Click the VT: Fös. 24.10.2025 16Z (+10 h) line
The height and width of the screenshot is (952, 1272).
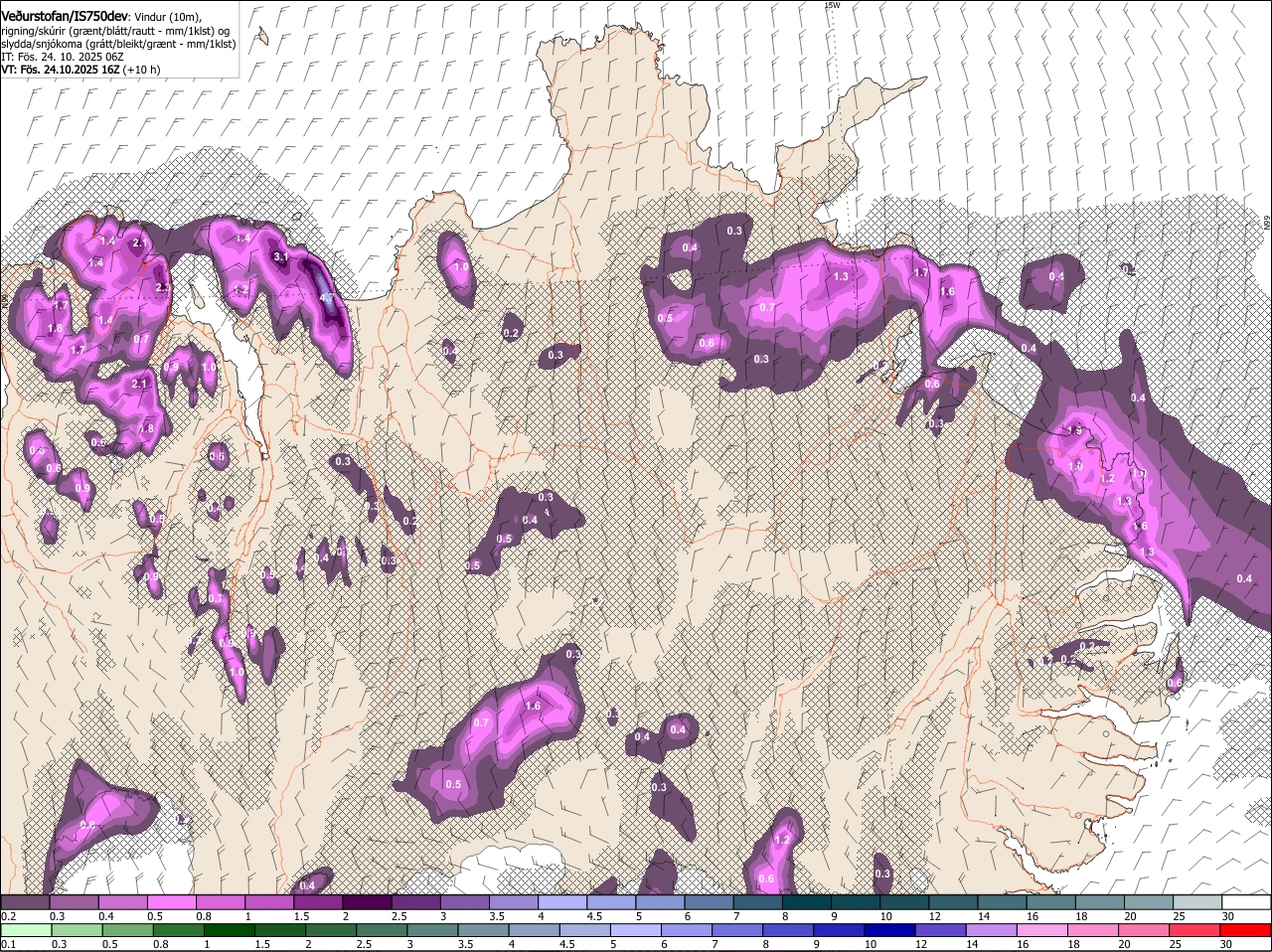point(80,70)
